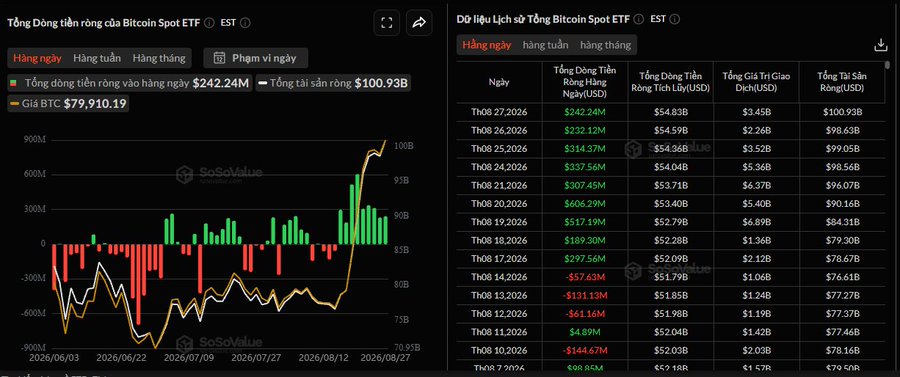Click the -$144.67M outflow value
Viewport: 900px width, 377px height.
pyautogui.click(x=585, y=351)
